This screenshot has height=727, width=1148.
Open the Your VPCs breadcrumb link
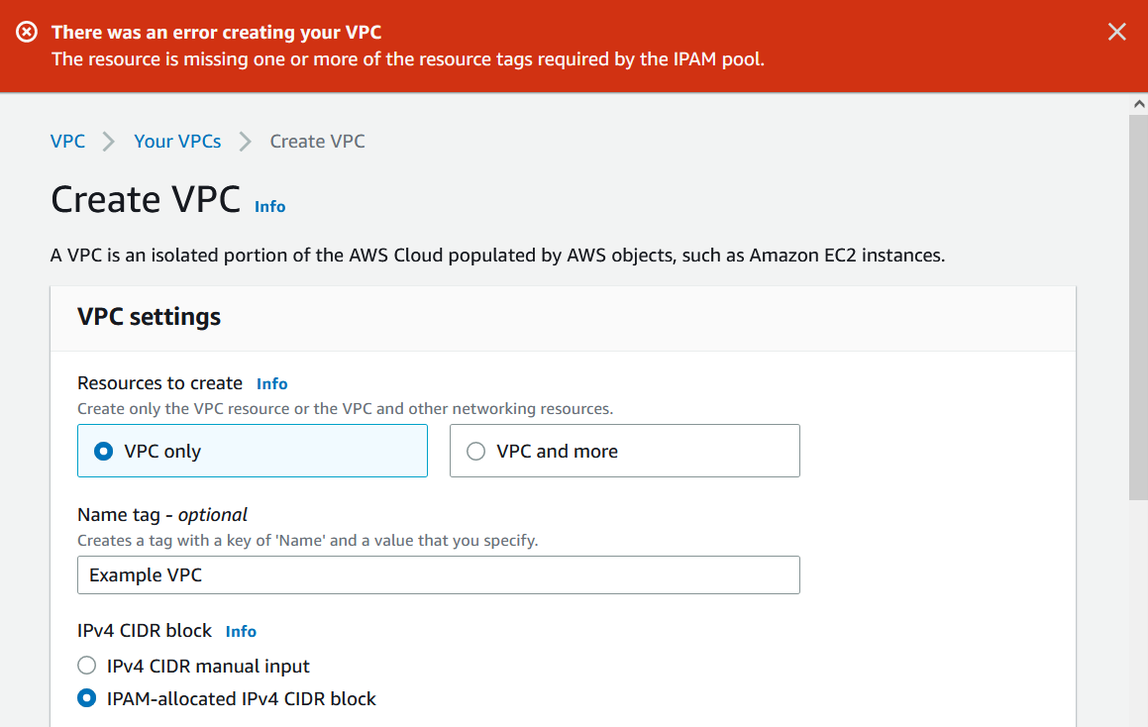point(177,141)
